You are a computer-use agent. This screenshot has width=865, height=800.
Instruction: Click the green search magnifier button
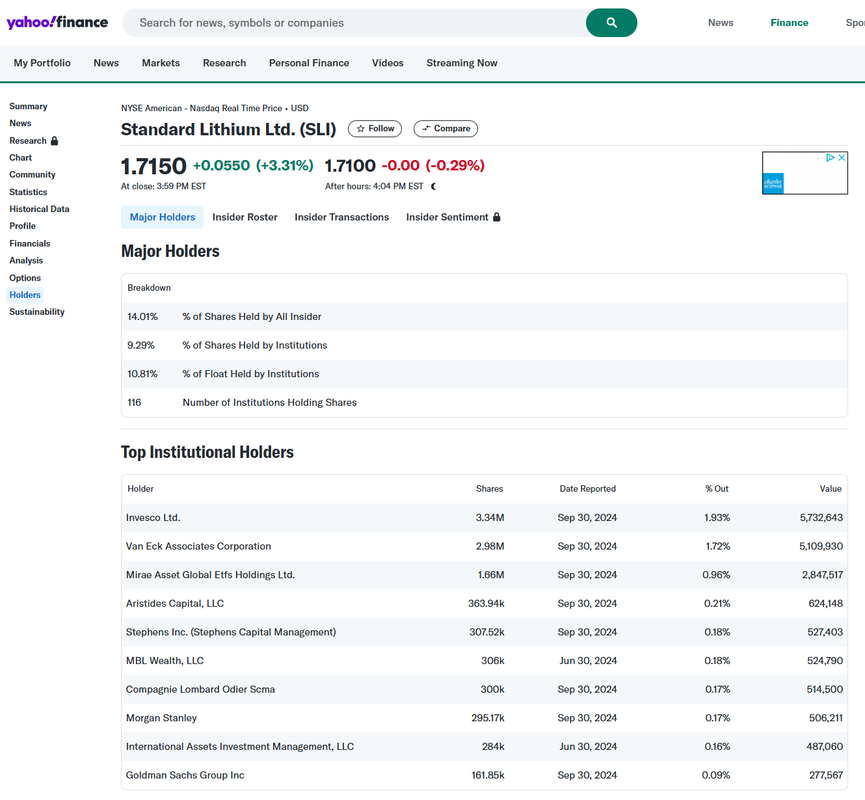pyautogui.click(x=611, y=23)
